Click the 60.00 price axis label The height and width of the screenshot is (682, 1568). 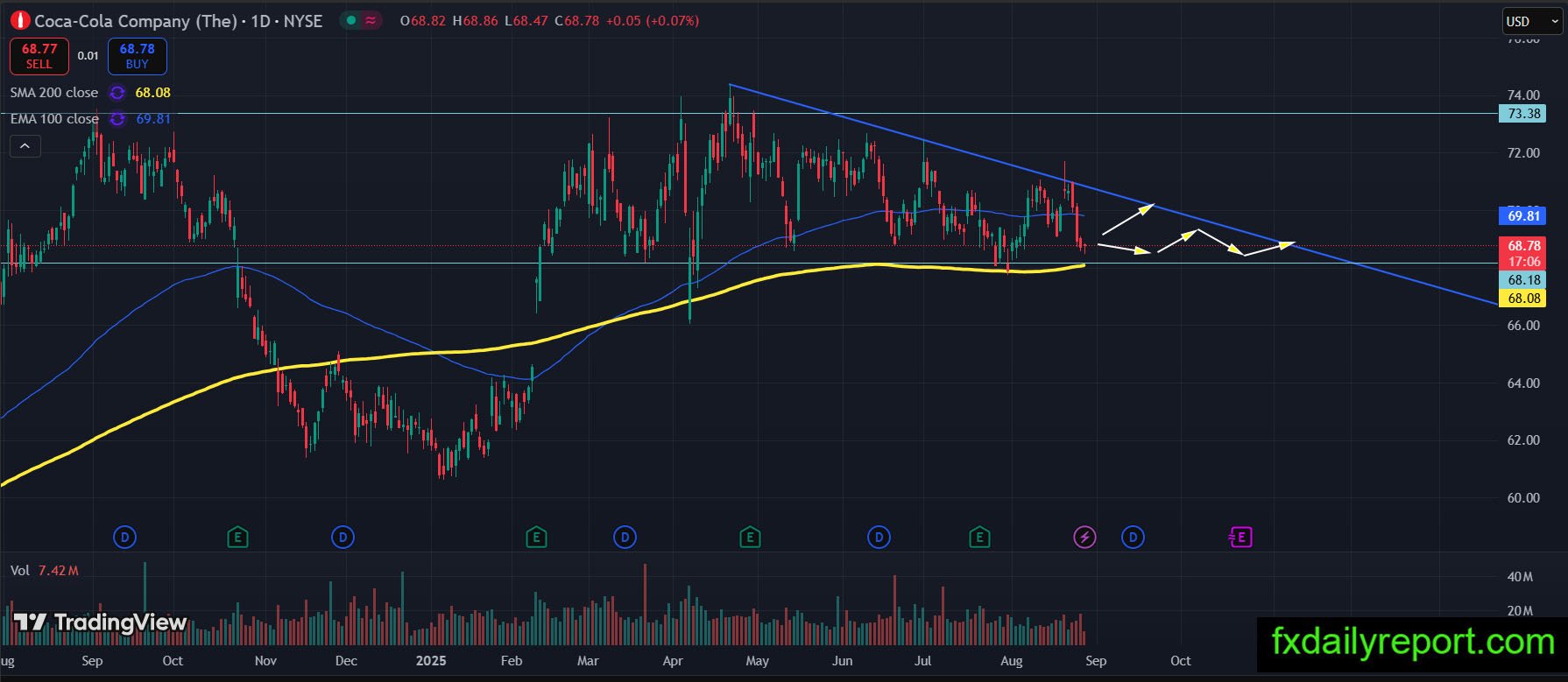click(1523, 498)
